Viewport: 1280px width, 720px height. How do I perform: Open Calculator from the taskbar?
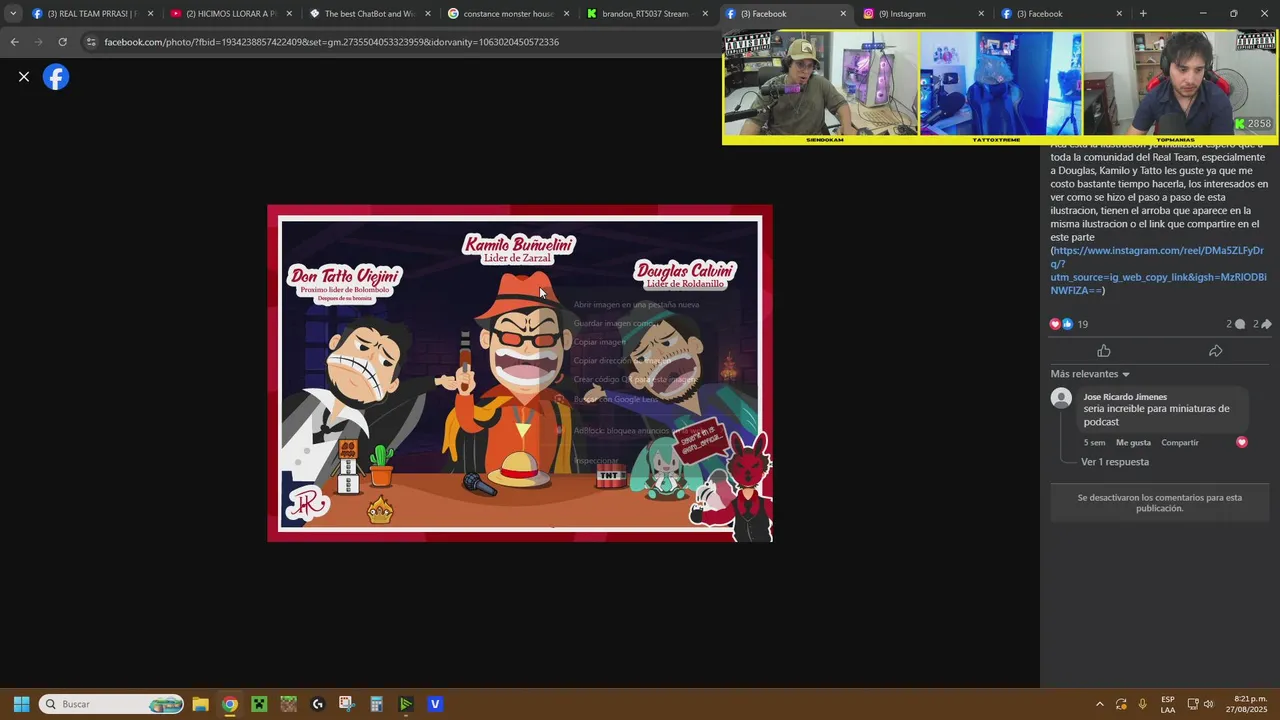376,704
